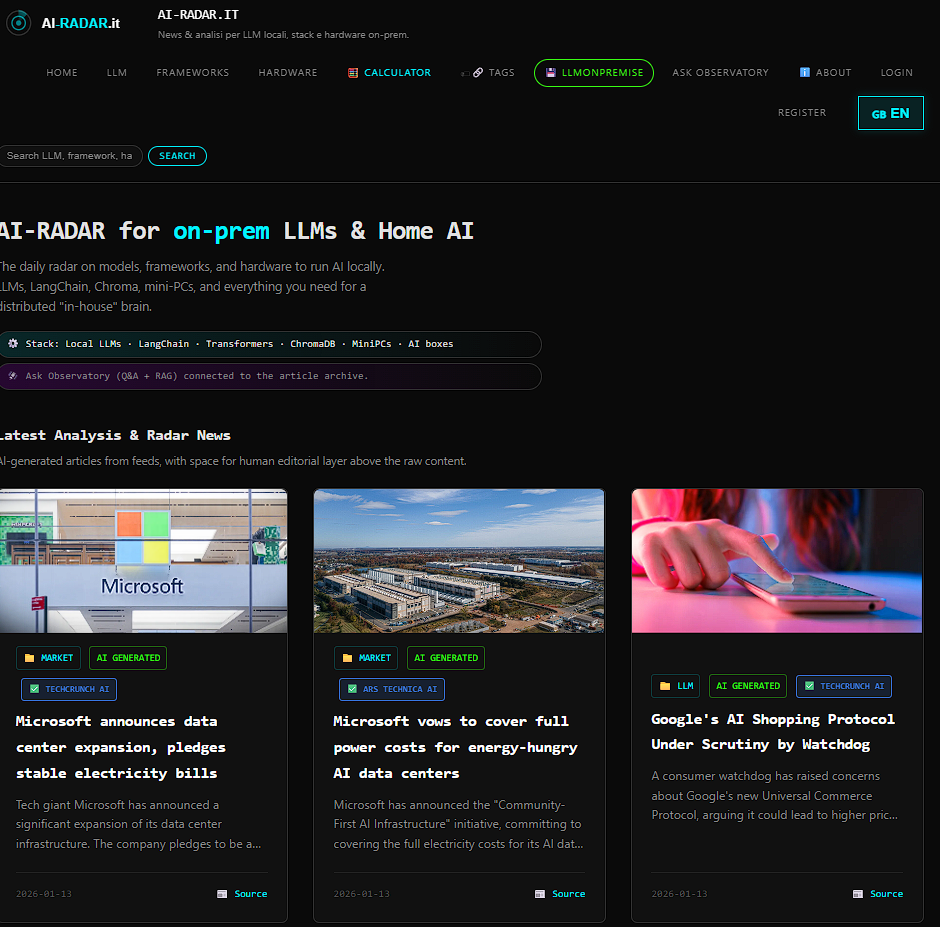
Task: Click the Calculator grid icon in navigation
Action: [x=352, y=72]
